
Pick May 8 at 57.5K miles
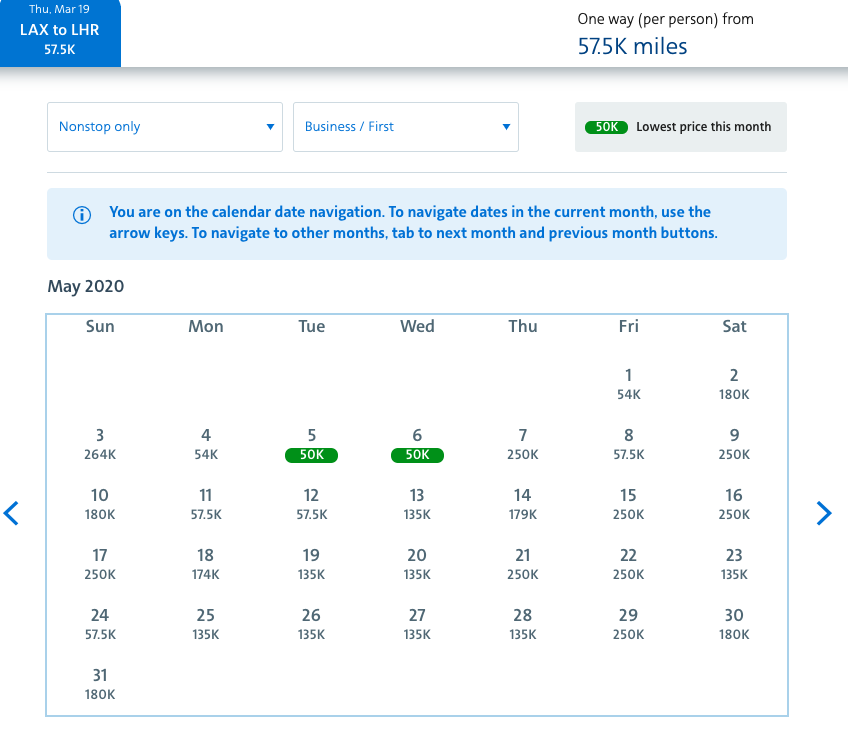coord(628,445)
